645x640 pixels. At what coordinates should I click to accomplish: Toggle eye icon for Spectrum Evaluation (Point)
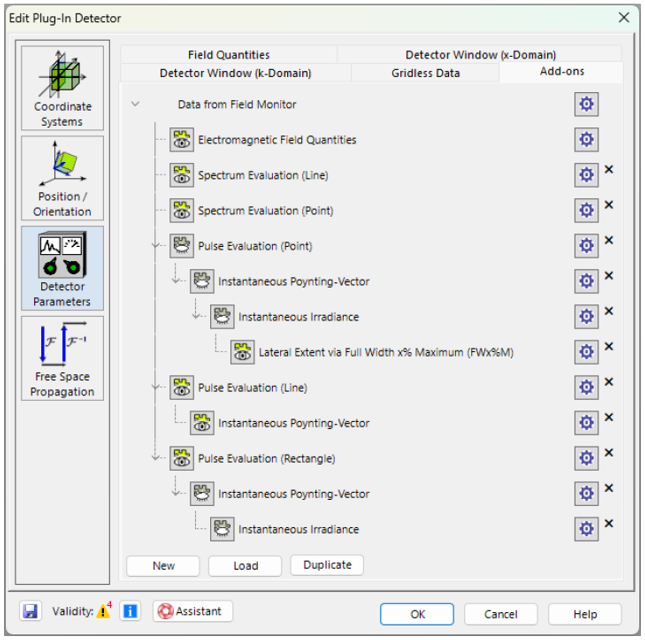coord(181,211)
